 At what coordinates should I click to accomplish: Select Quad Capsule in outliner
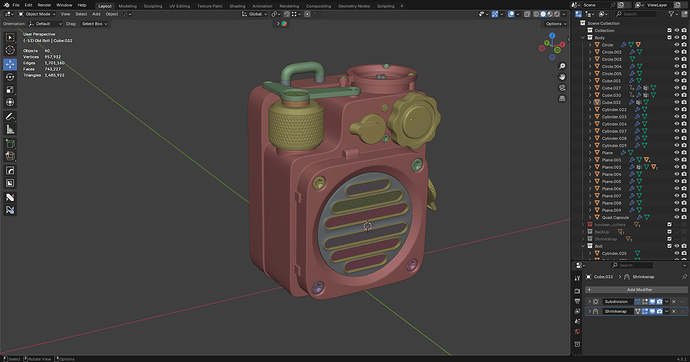coord(615,217)
